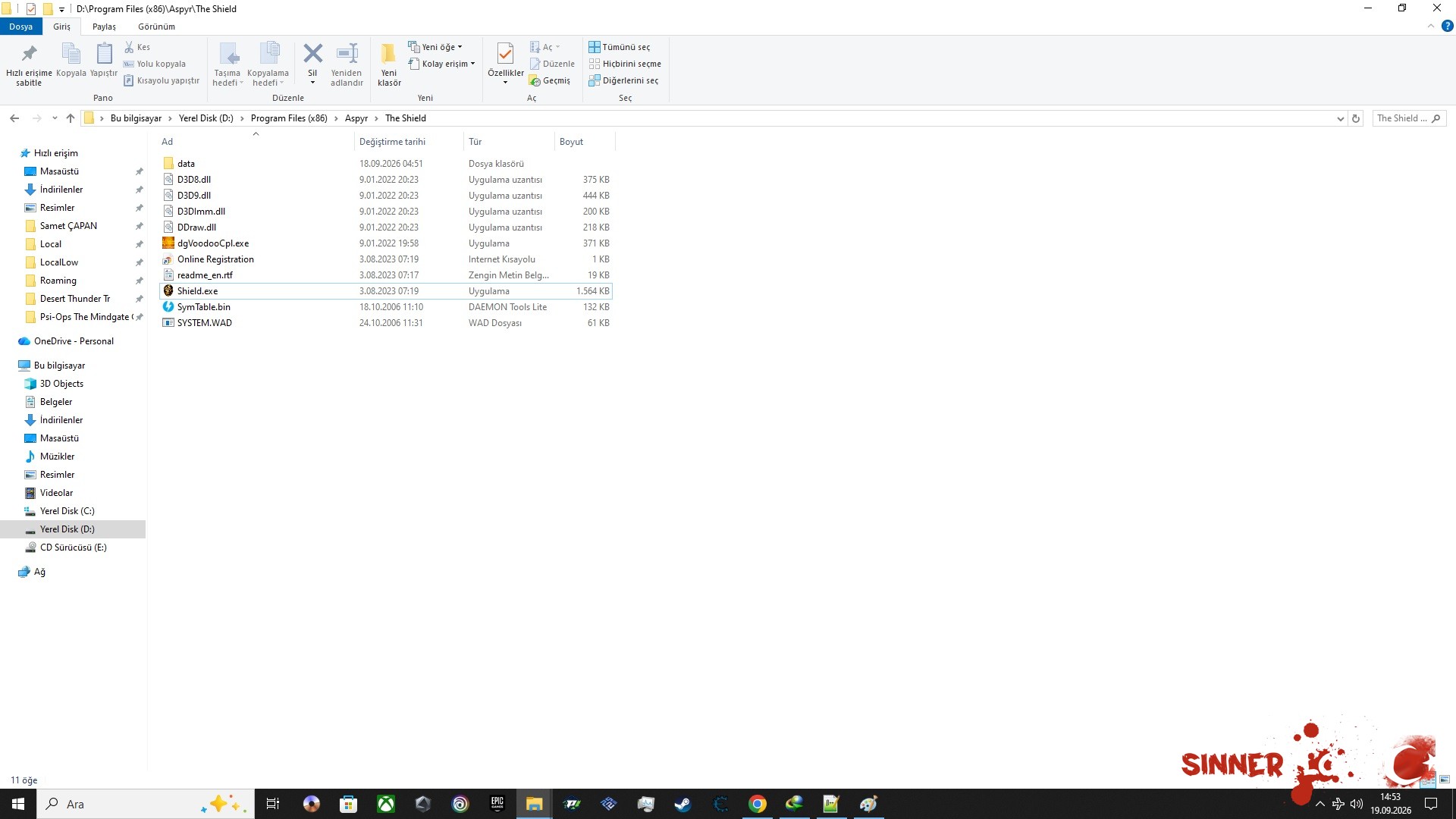This screenshot has width=1456, height=819.
Task: Open Desert Thunder Tr quick access folder
Action: pyautogui.click(x=74, y=299)
